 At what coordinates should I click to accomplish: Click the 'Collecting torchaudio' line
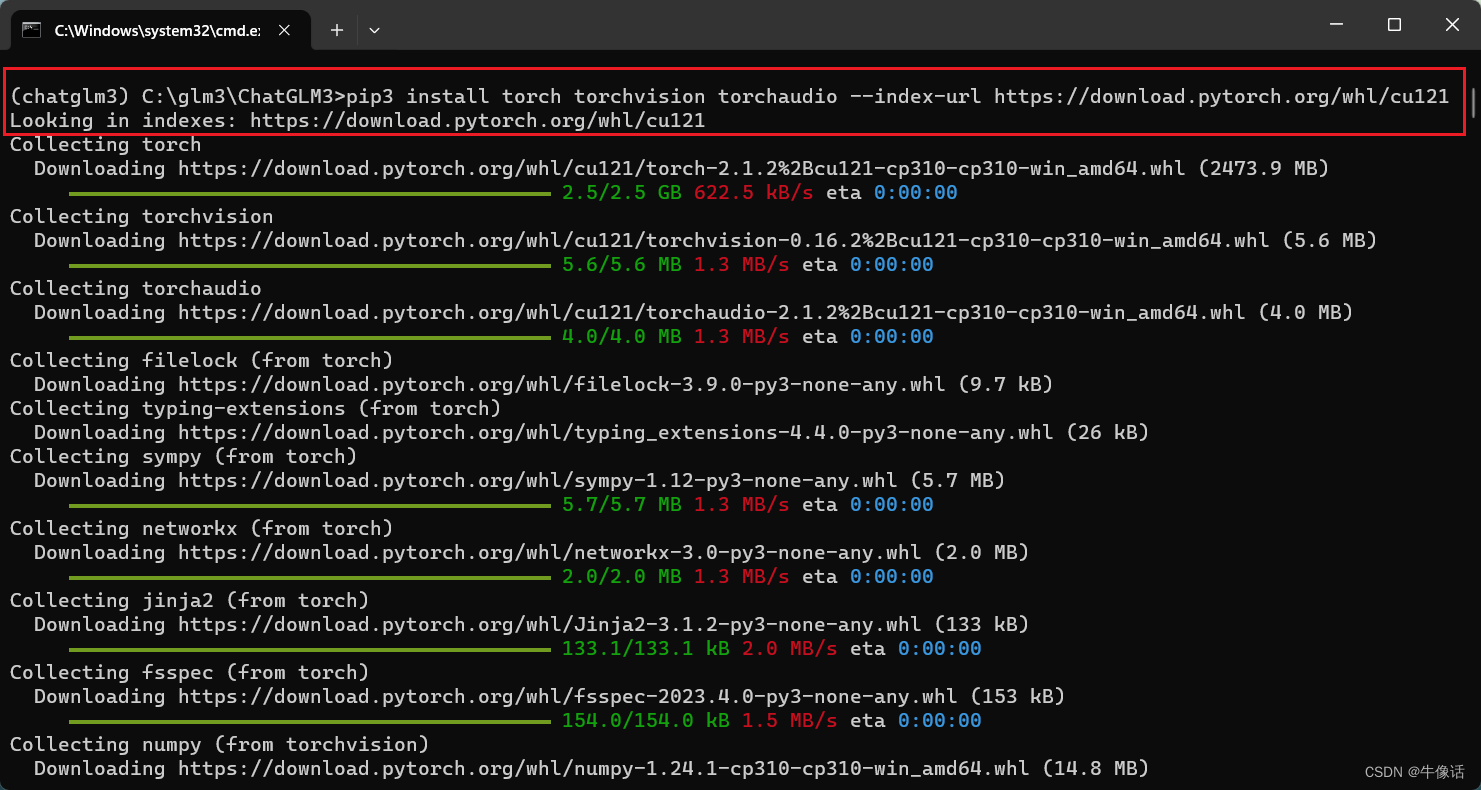(x=135, y=288)
